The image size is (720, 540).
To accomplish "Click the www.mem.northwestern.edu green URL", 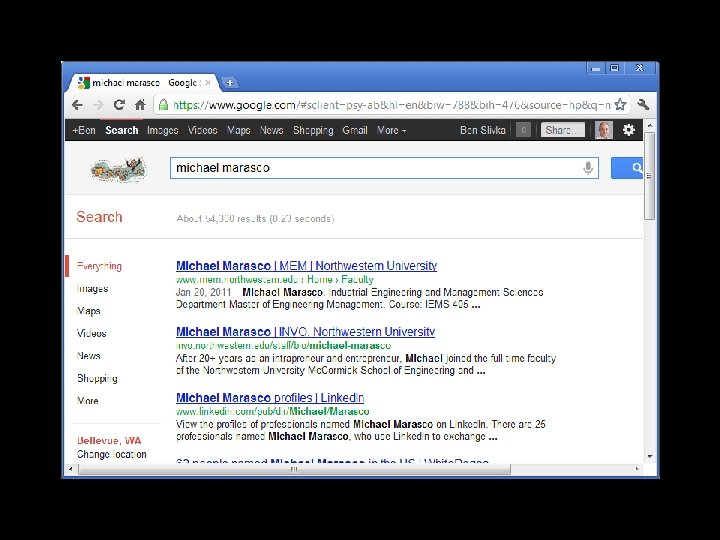I will 275,280.
